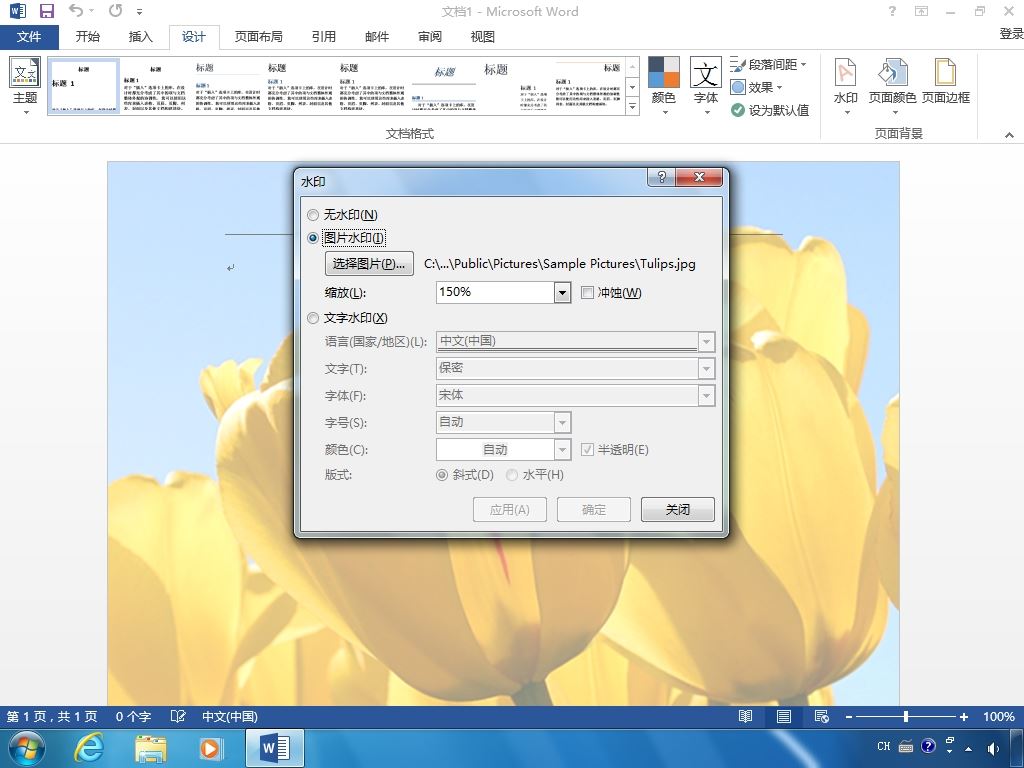
Task: Open Windows Media Player from taskbar
Action: click(x=210, y=748)
